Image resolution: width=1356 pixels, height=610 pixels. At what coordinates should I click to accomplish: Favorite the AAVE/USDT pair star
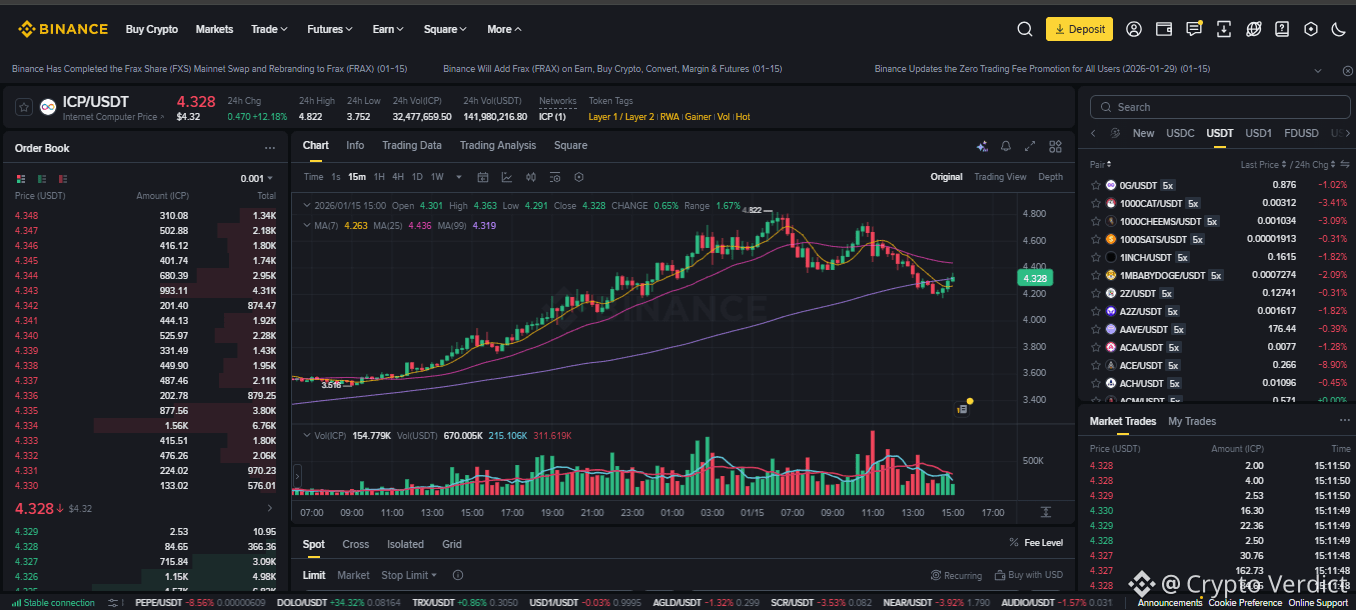click(x=1095, y=329)
